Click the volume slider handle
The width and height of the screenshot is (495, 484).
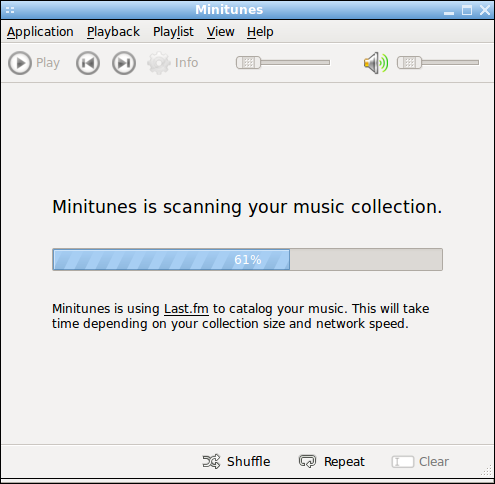409,63
